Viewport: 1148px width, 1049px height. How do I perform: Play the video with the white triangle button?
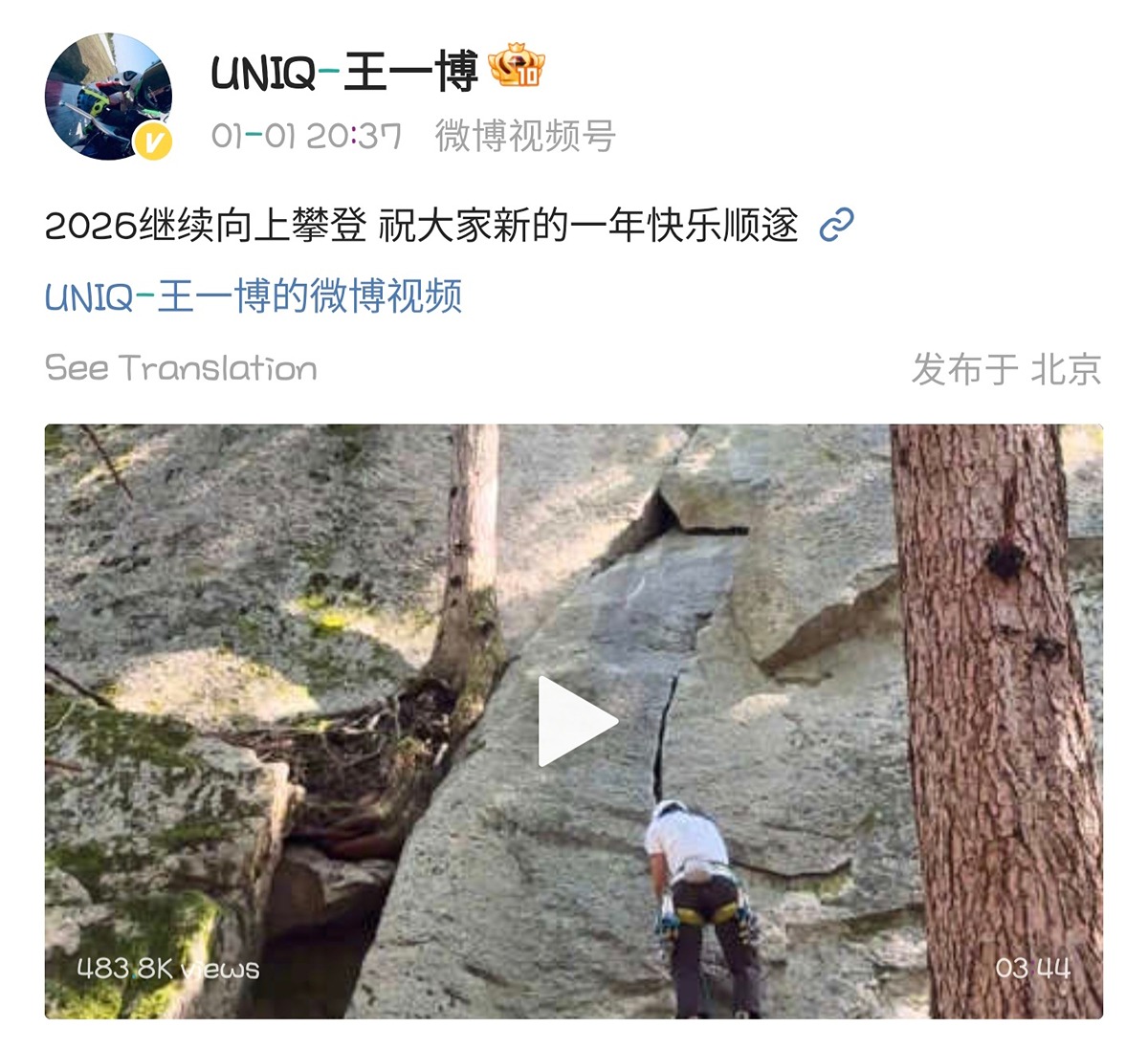point(576,721)
